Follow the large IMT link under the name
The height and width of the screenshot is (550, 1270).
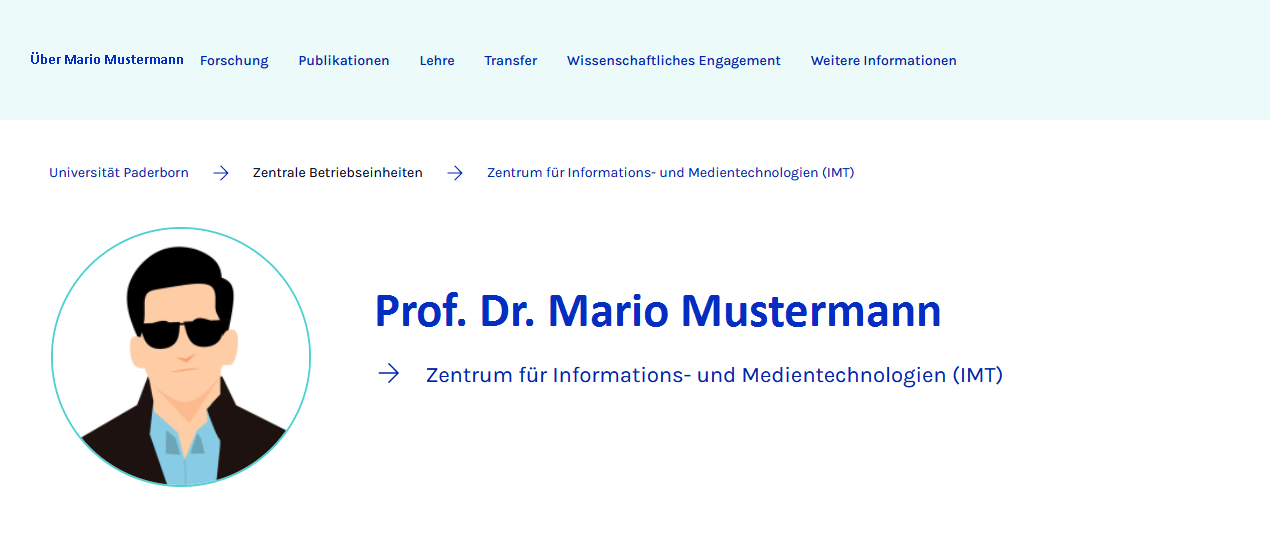(x=714, y=375)
